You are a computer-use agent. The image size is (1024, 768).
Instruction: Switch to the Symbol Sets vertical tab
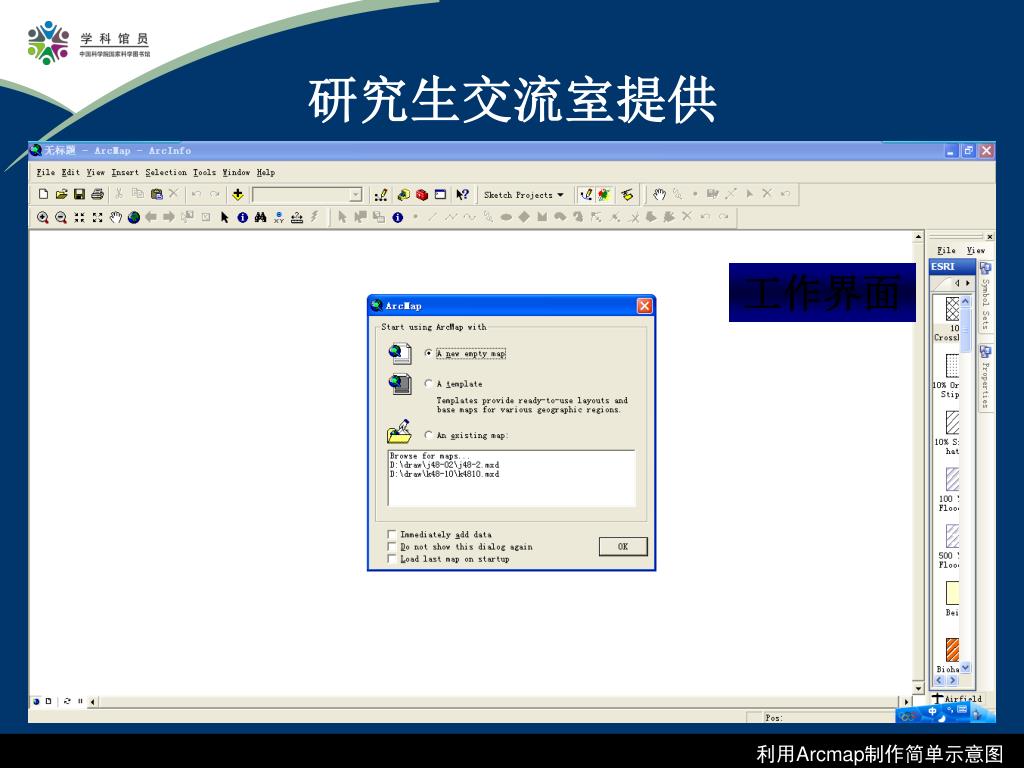tap(985, 297)
